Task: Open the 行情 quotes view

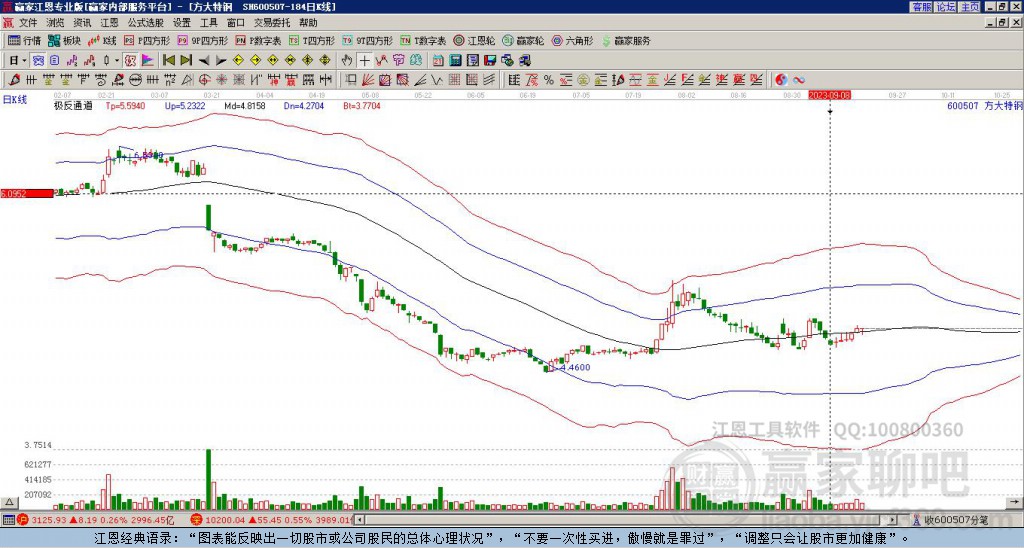Action: point(24,40)
